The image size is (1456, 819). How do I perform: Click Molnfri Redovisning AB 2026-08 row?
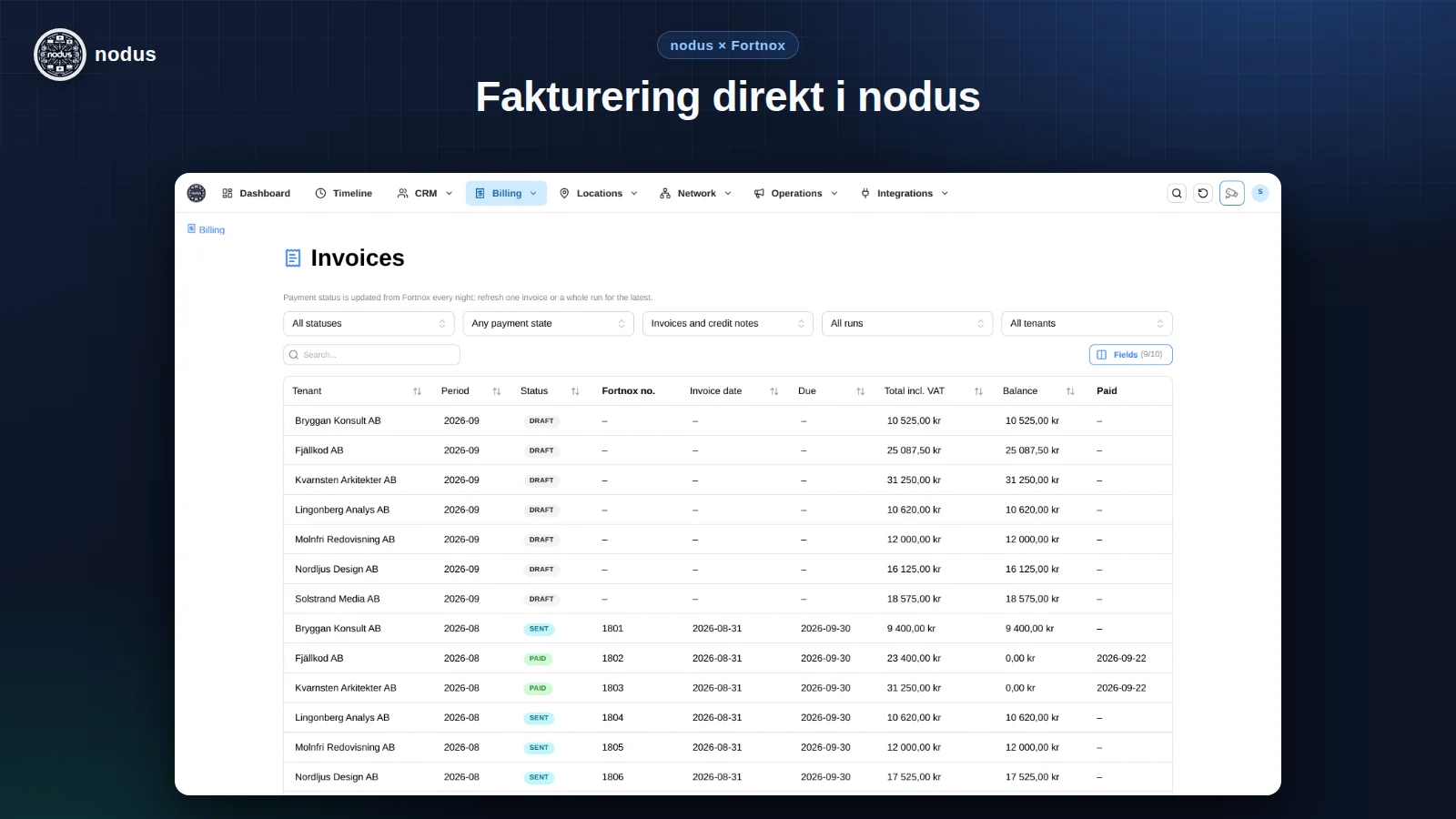(x=727, y=748)
